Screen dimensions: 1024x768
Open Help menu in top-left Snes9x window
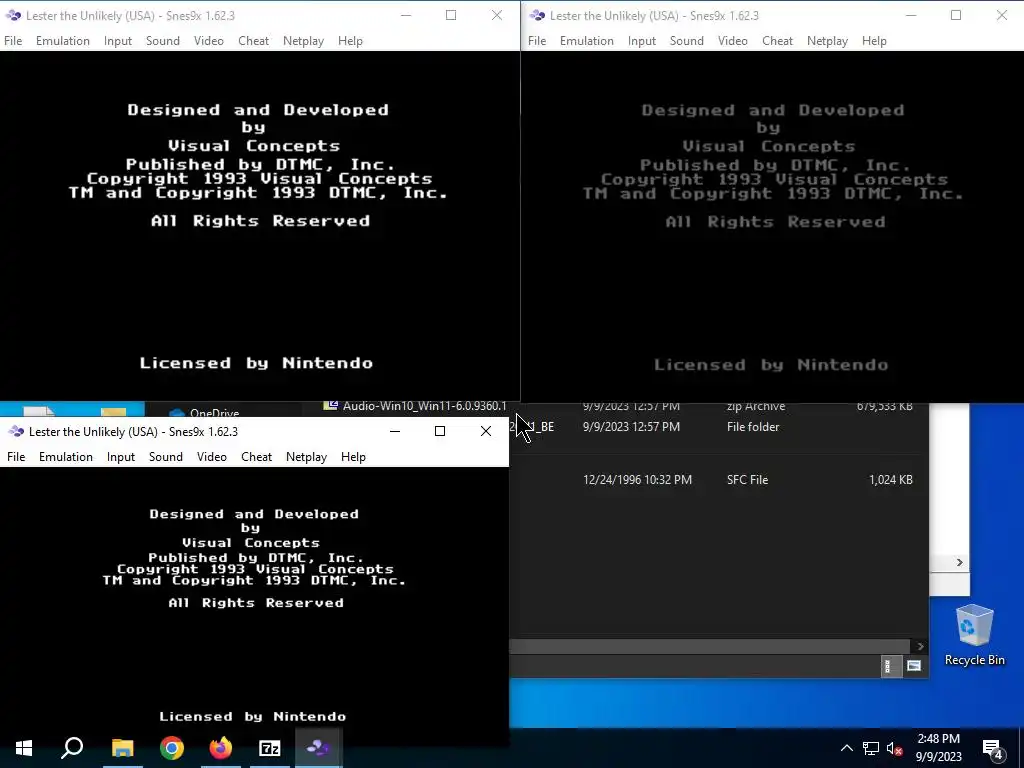[350, 40]
